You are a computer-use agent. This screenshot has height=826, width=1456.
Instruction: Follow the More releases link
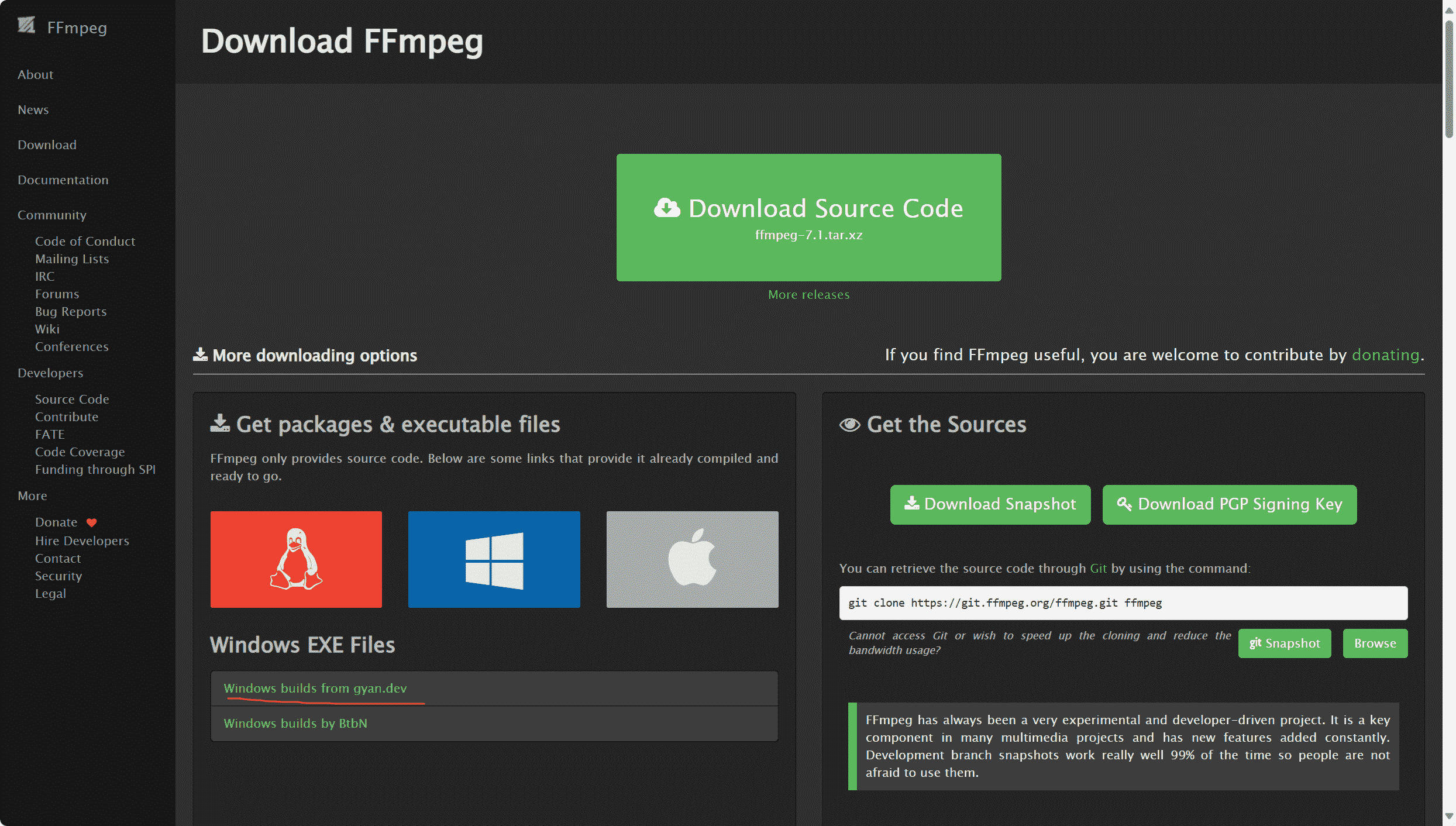[808, 295]
